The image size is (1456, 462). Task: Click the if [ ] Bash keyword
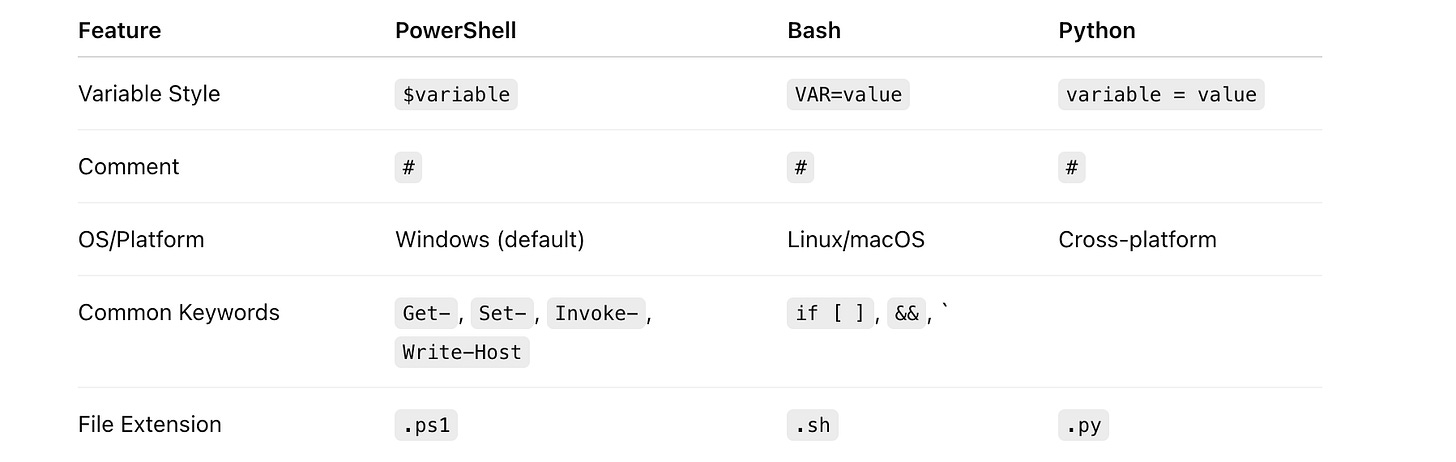pyautogui.click(x=830, y=313)
